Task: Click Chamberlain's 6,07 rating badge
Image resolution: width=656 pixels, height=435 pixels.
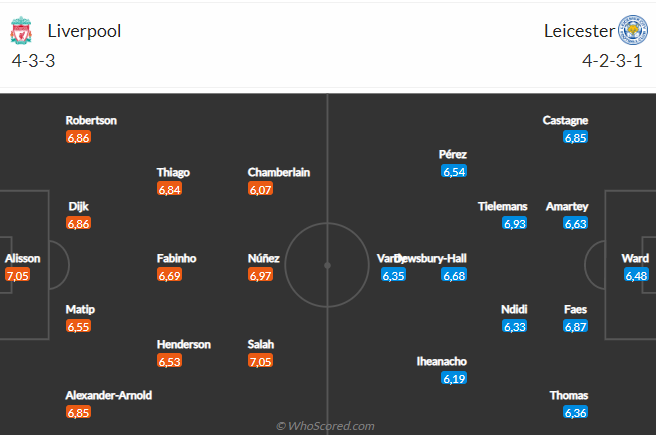Action: pos(261,189)
